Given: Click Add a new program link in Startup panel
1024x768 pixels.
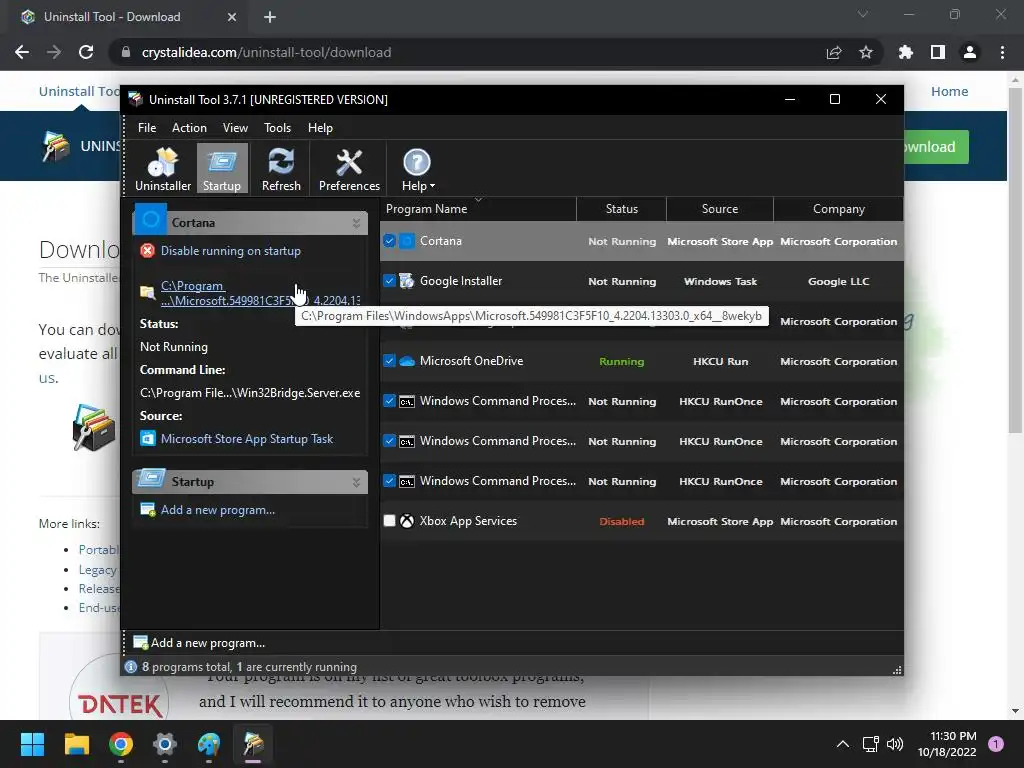Looking at the screenshot, I should pyautogui.click(x=218, y=510).
